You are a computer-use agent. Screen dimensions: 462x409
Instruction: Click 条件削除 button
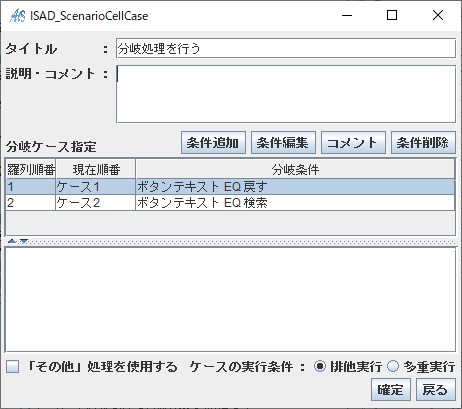click(x=423, y=143)
